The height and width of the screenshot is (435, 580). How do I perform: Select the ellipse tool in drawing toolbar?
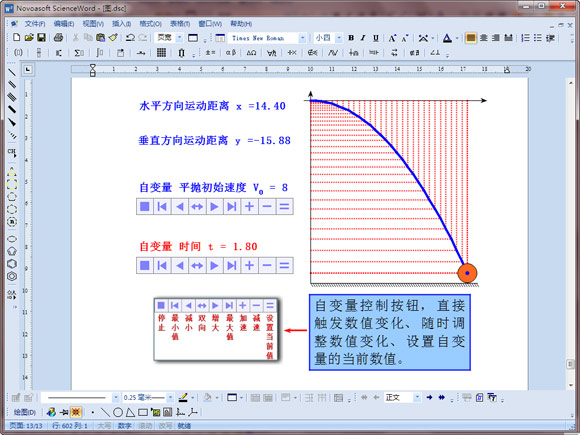(118, 412)
